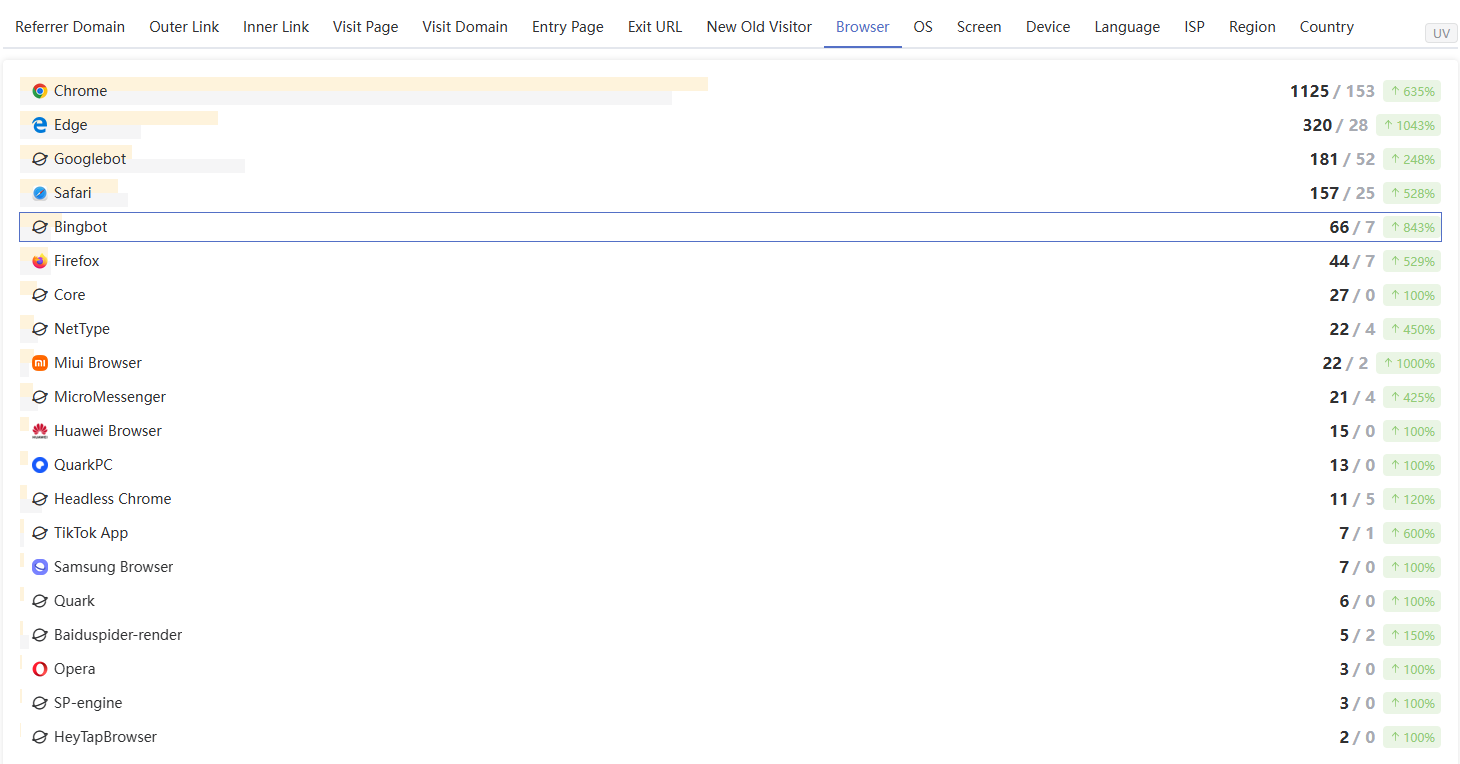
Task: Toggle the UV metric button
Action: pos(1440,34)
